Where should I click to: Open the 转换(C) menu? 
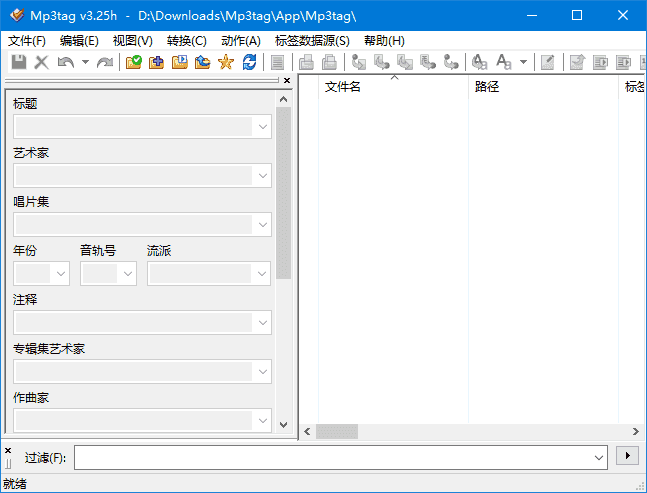pos(187,41)
